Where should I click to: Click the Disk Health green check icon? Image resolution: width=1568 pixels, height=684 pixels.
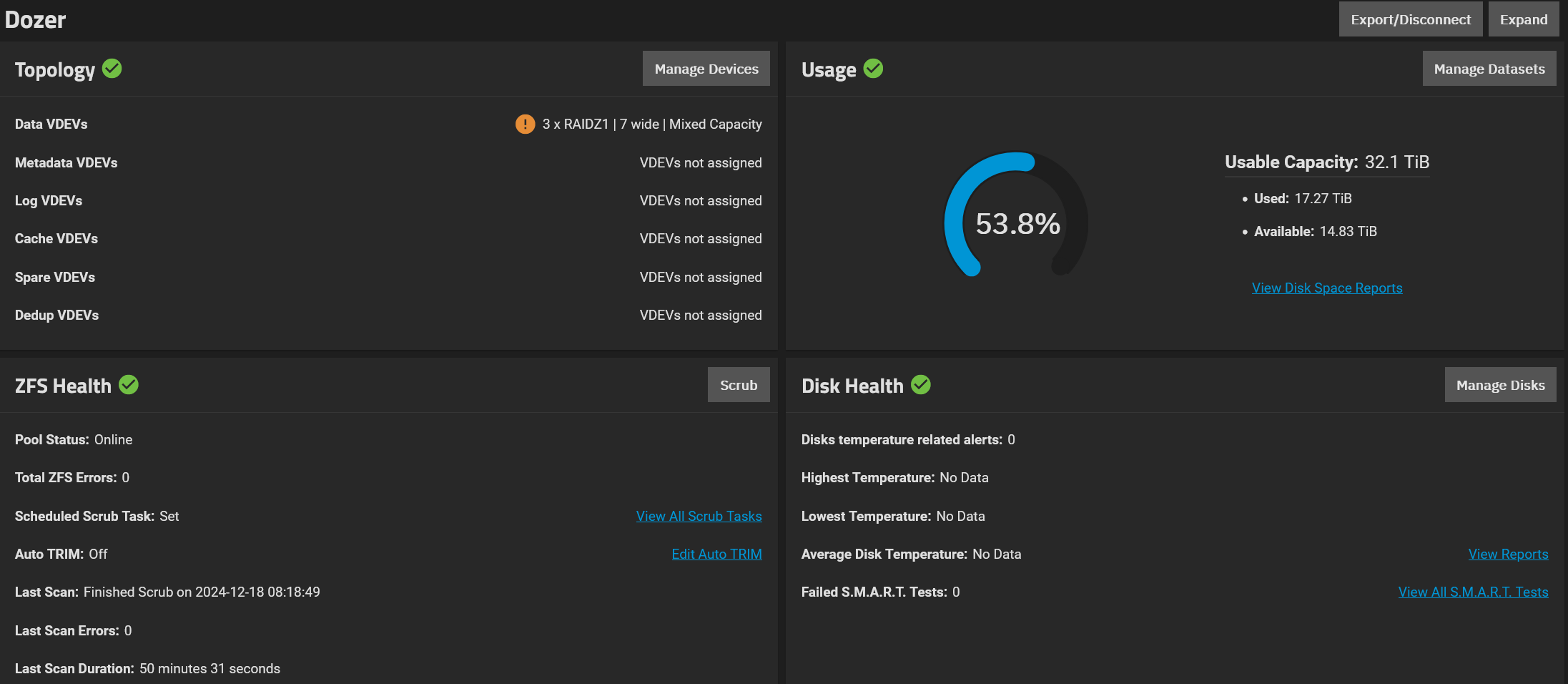pyautogui.click(x=921, y=385)
